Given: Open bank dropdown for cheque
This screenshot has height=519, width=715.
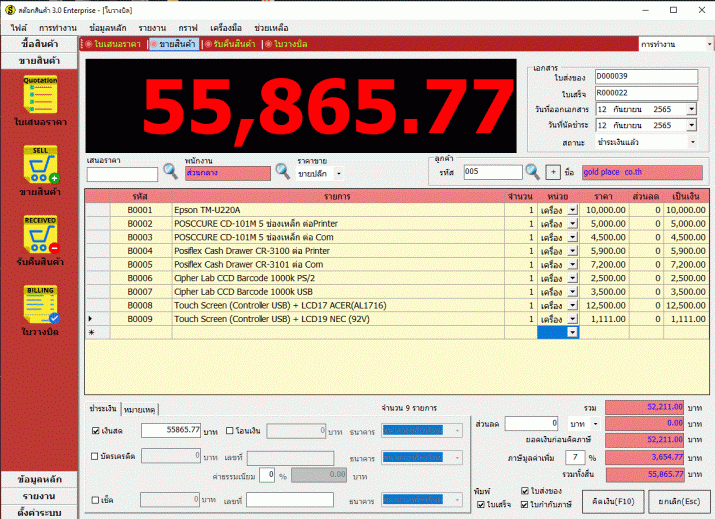Looking at the screenshot, I should [x=457, y=500].
